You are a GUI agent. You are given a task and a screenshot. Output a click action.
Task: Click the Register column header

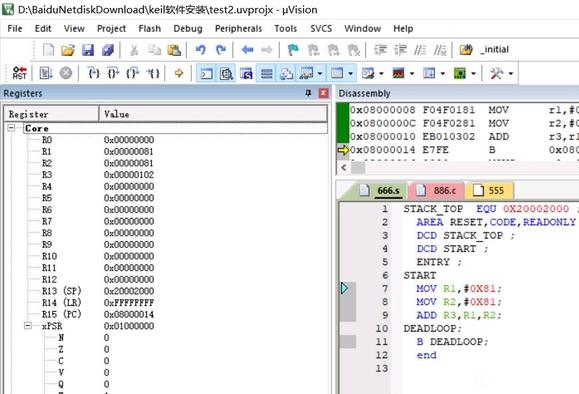point(51,114)
